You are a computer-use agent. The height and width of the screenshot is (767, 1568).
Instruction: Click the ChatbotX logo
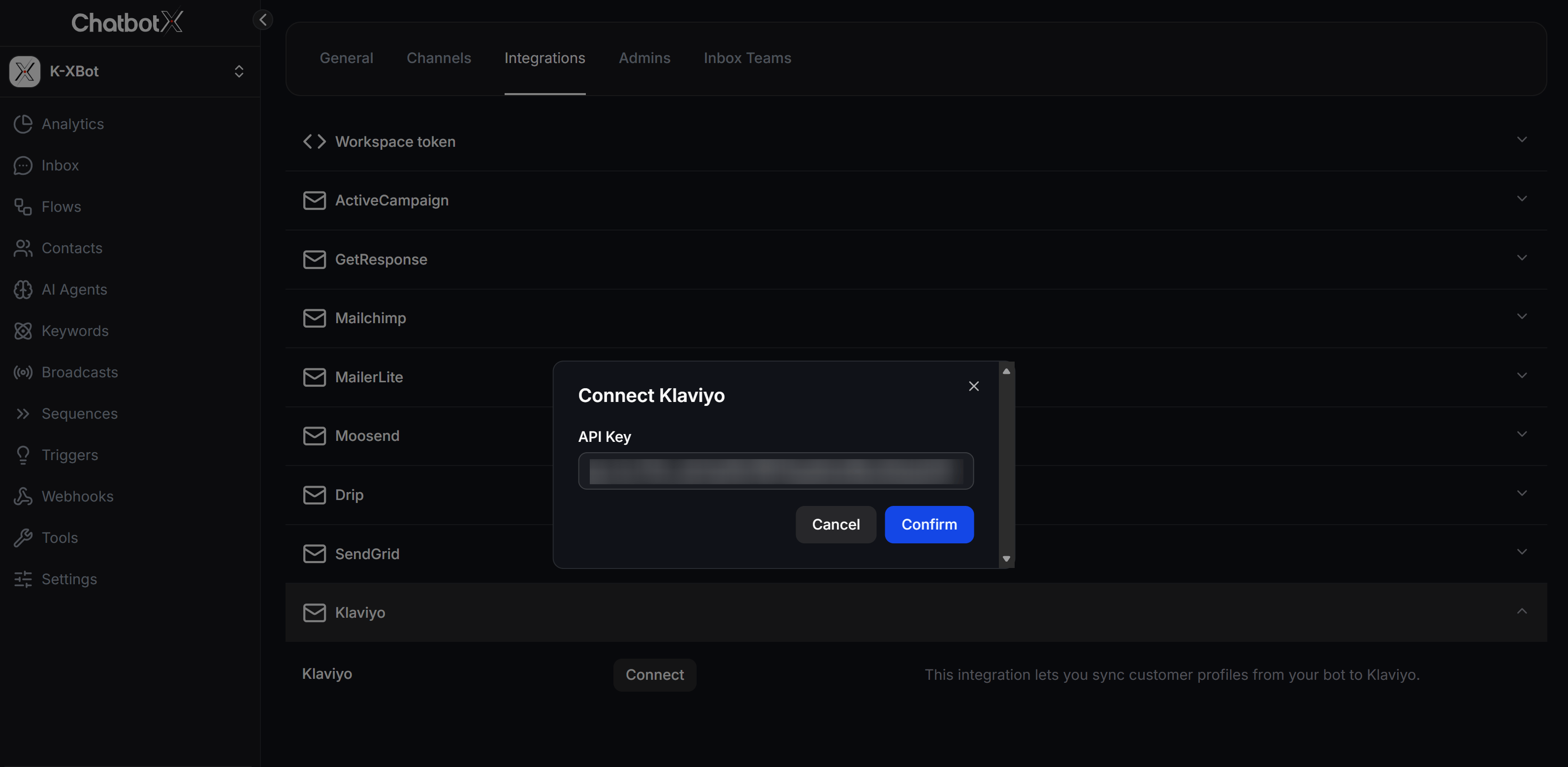(x=127, y=23)
